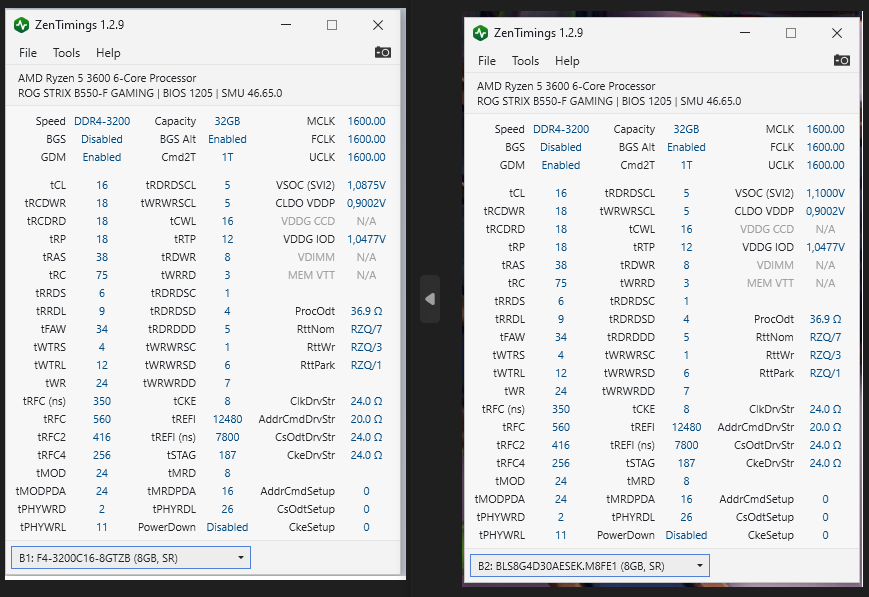The width and height of the screenshot is (869, 597).
Task: Click AddrCmdDrvStr 20.0 Ω value in left window
Action: [x=366, y=419]
